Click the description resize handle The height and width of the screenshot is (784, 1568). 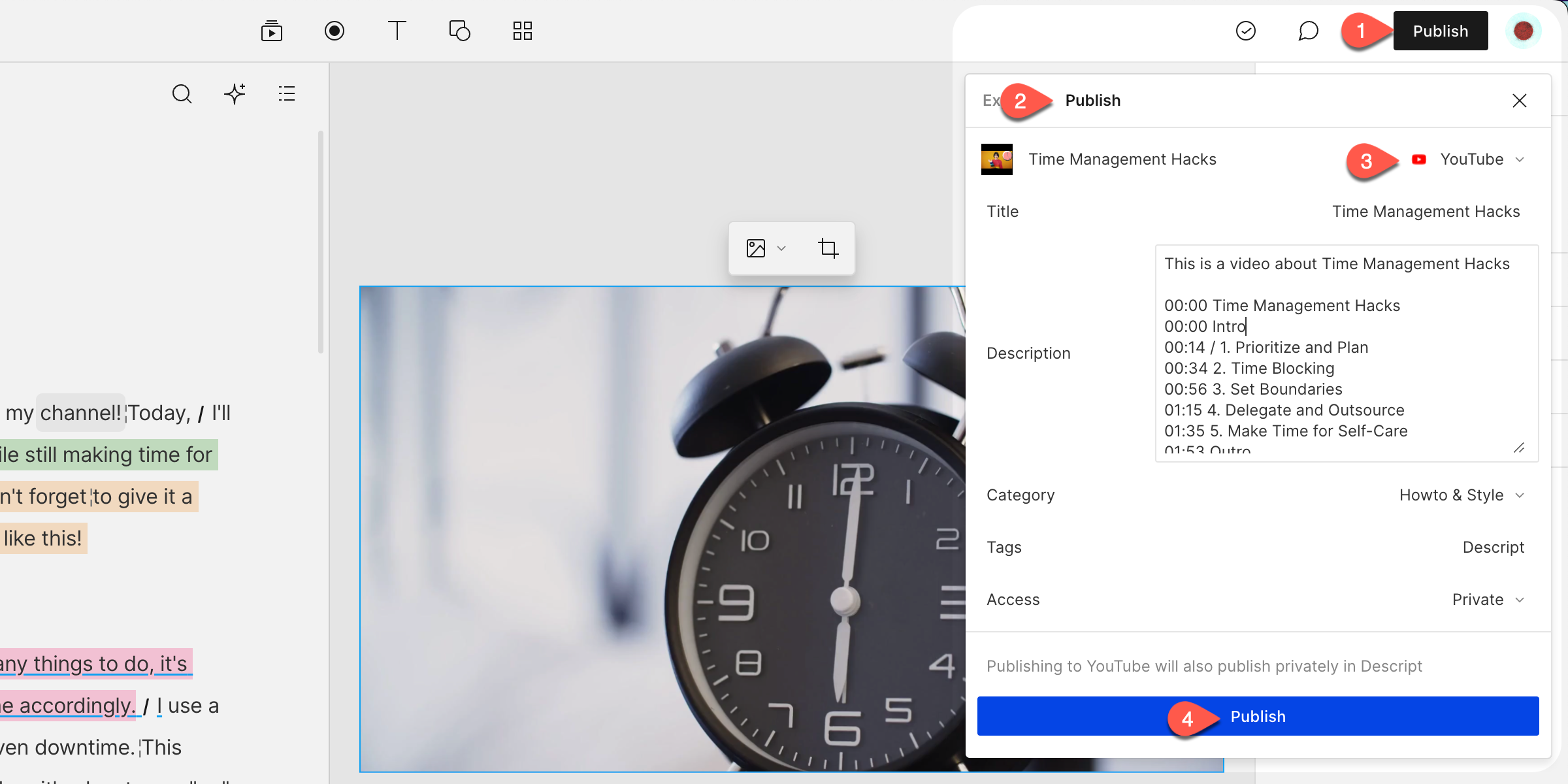click(1520, 448)
